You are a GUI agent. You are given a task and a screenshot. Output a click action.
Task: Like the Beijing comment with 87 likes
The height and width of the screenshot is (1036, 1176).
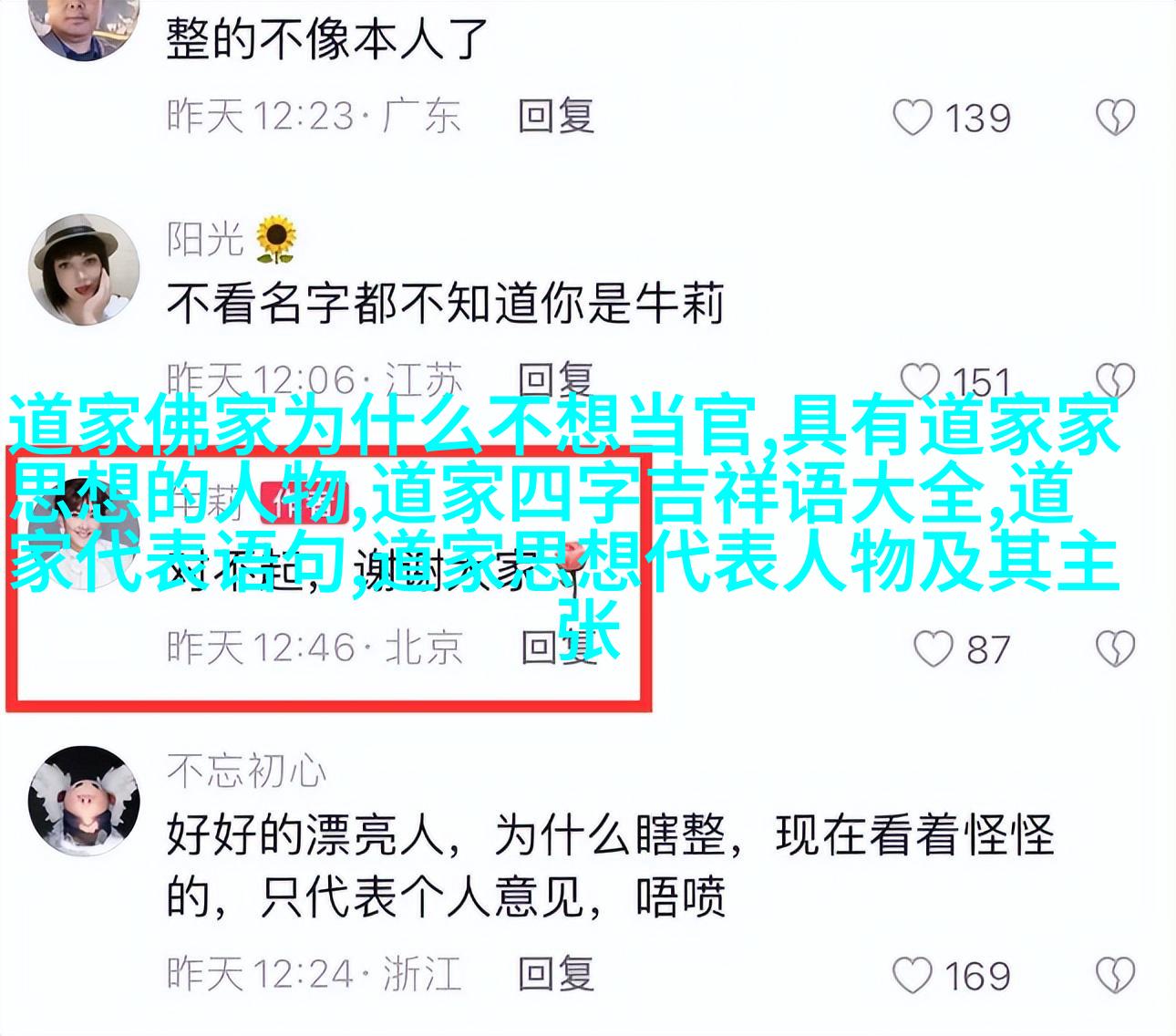[934, 648]
